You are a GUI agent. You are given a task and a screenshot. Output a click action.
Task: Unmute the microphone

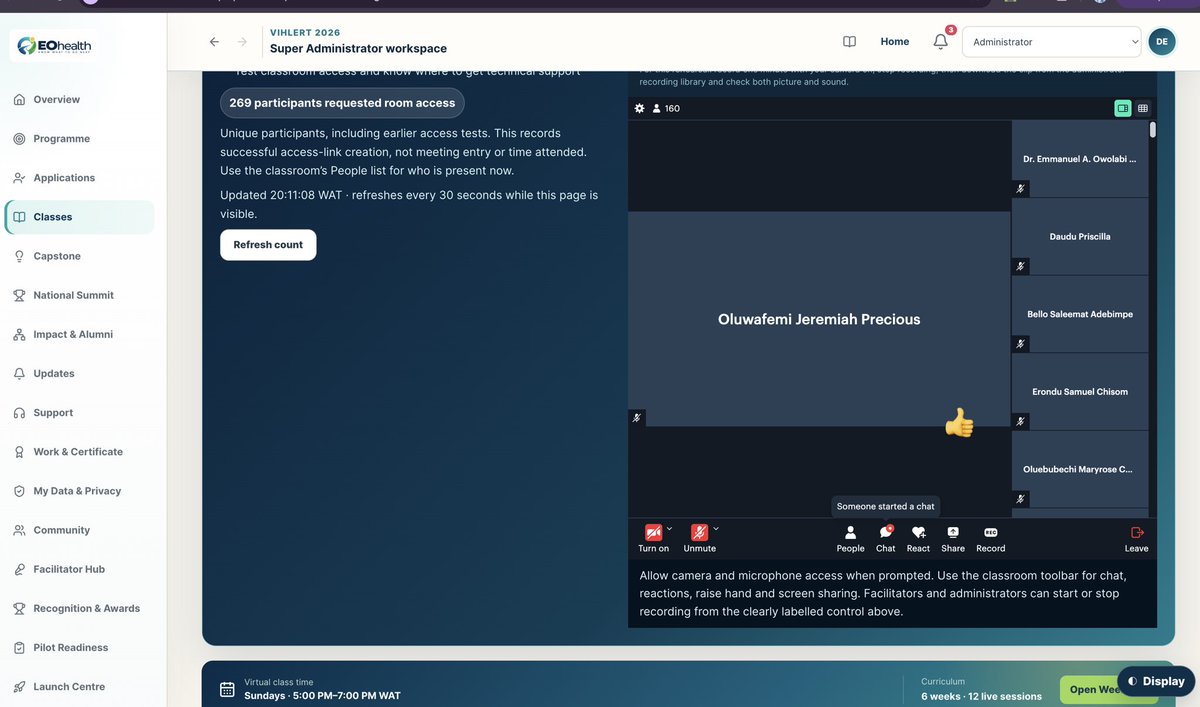click(x=700, y=538)
